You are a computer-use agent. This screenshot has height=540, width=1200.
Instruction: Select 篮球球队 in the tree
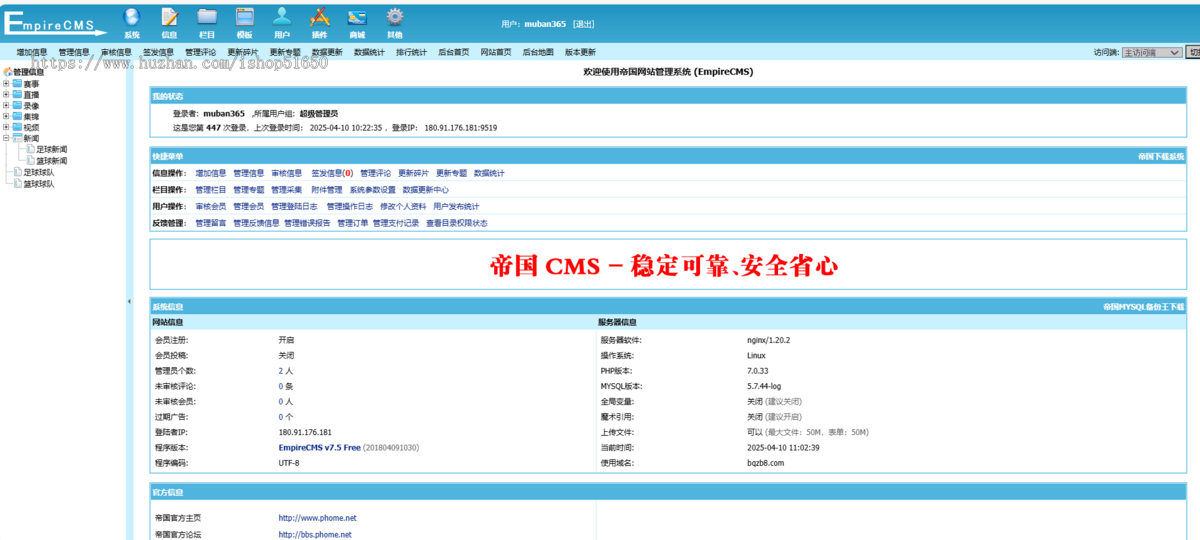pos(39,184)
